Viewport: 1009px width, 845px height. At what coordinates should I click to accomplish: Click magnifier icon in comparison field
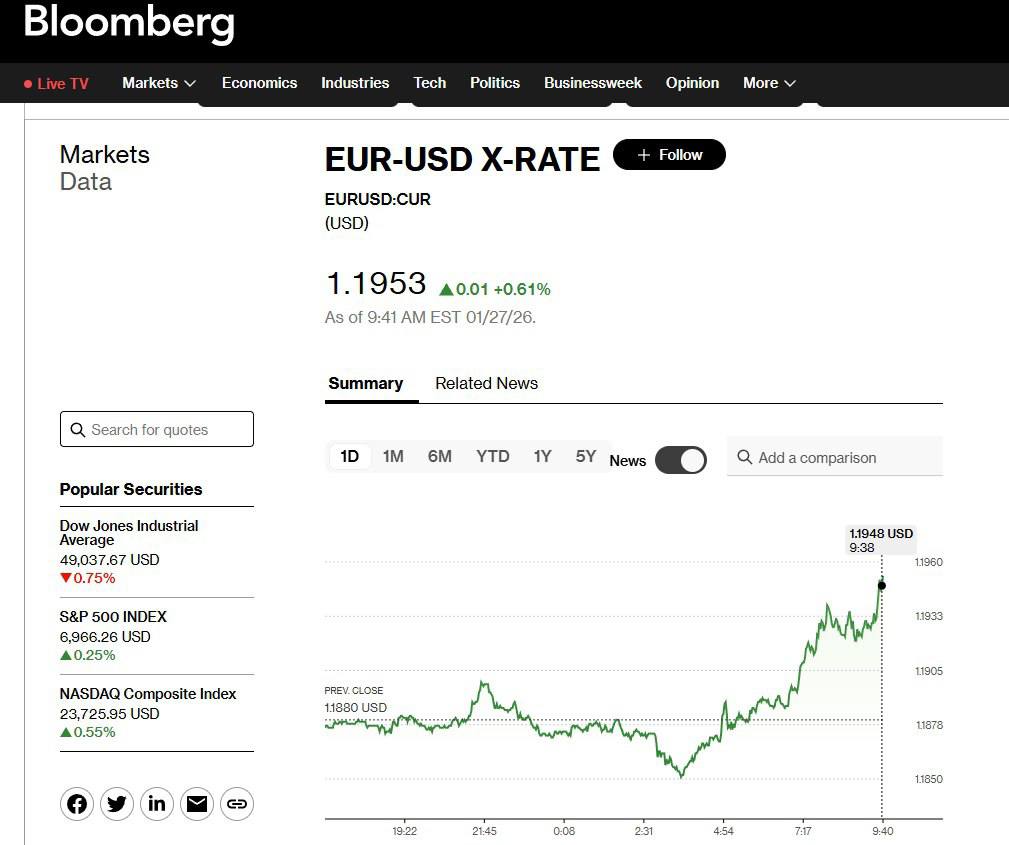point(744,457)
